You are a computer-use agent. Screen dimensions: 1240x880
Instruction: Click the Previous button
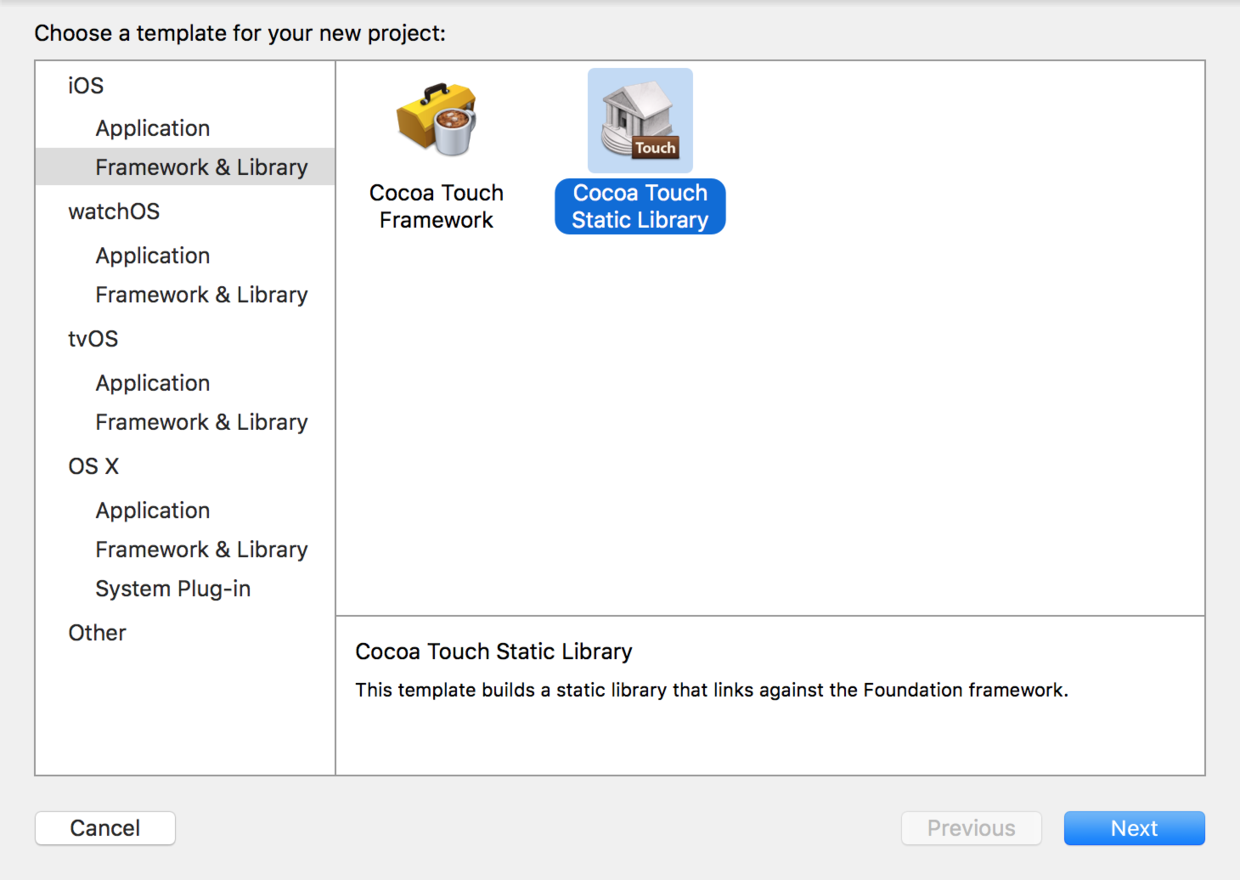[x=971, y=828]
